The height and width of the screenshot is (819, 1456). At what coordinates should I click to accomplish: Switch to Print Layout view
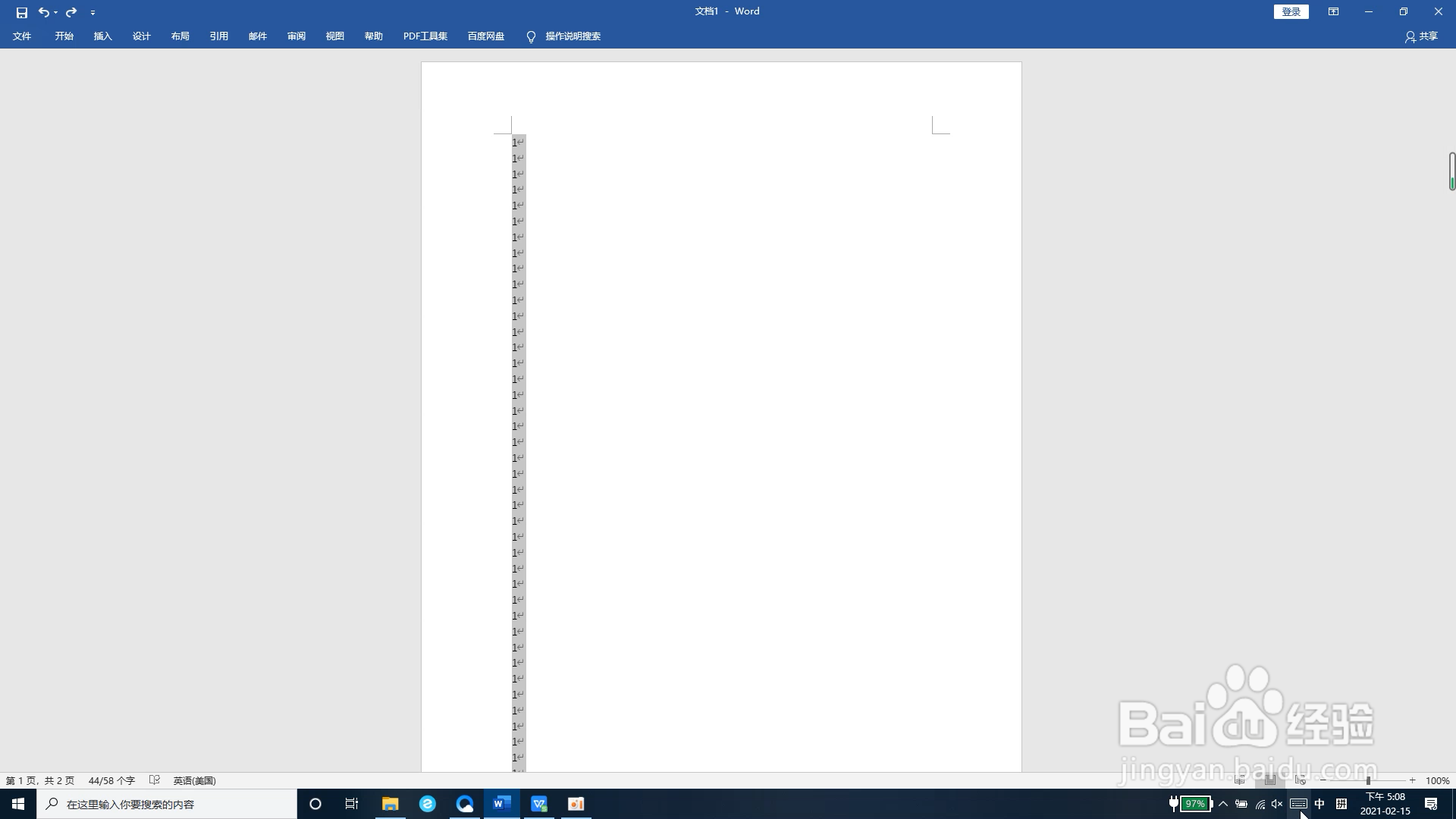[1270, 780]
